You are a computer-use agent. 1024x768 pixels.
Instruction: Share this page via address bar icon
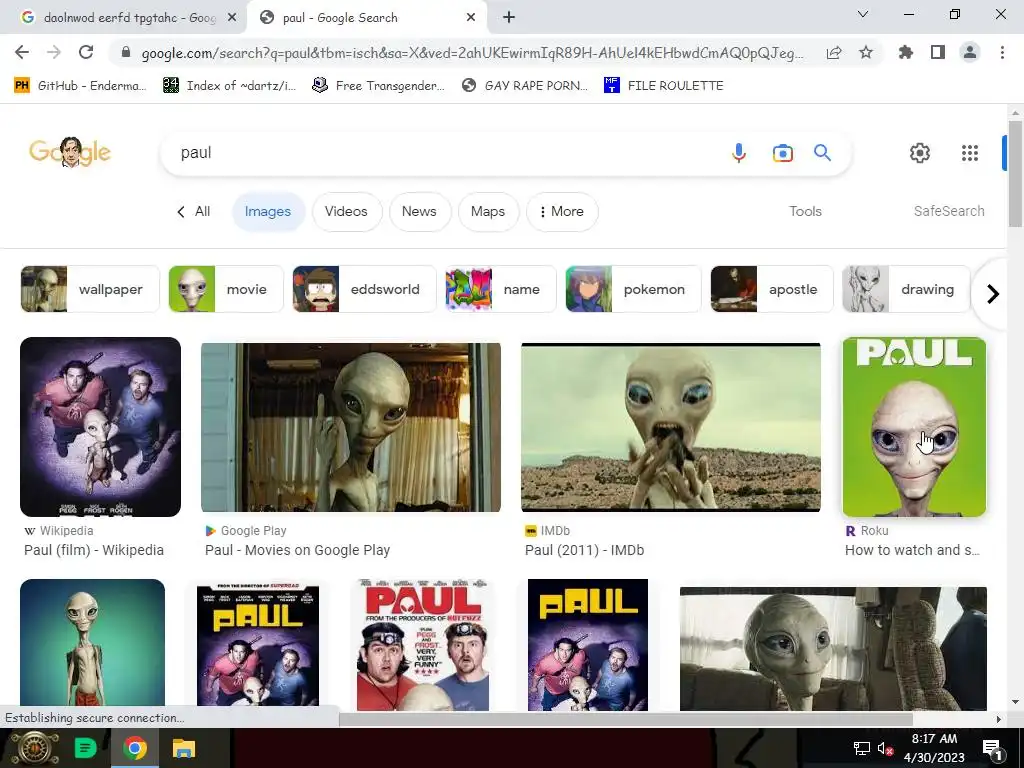click(834, 53)
